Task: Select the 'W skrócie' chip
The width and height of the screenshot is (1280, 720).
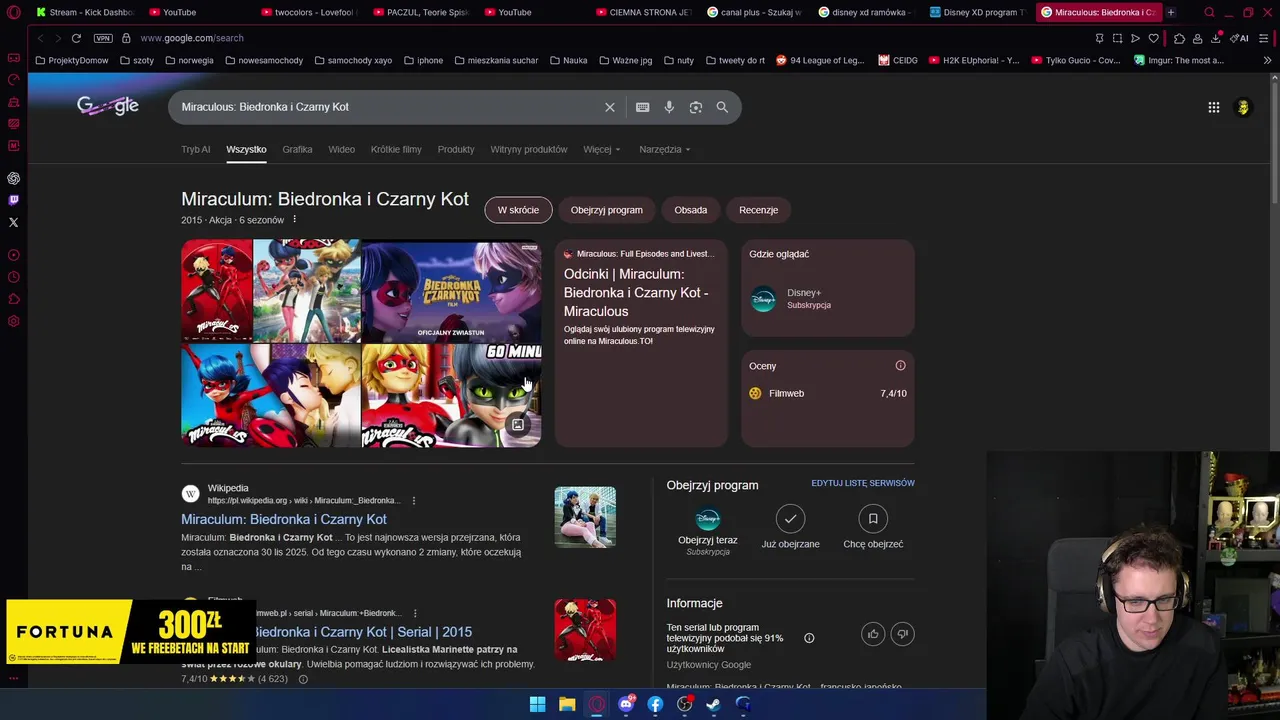Action: [x=518, y=210]
